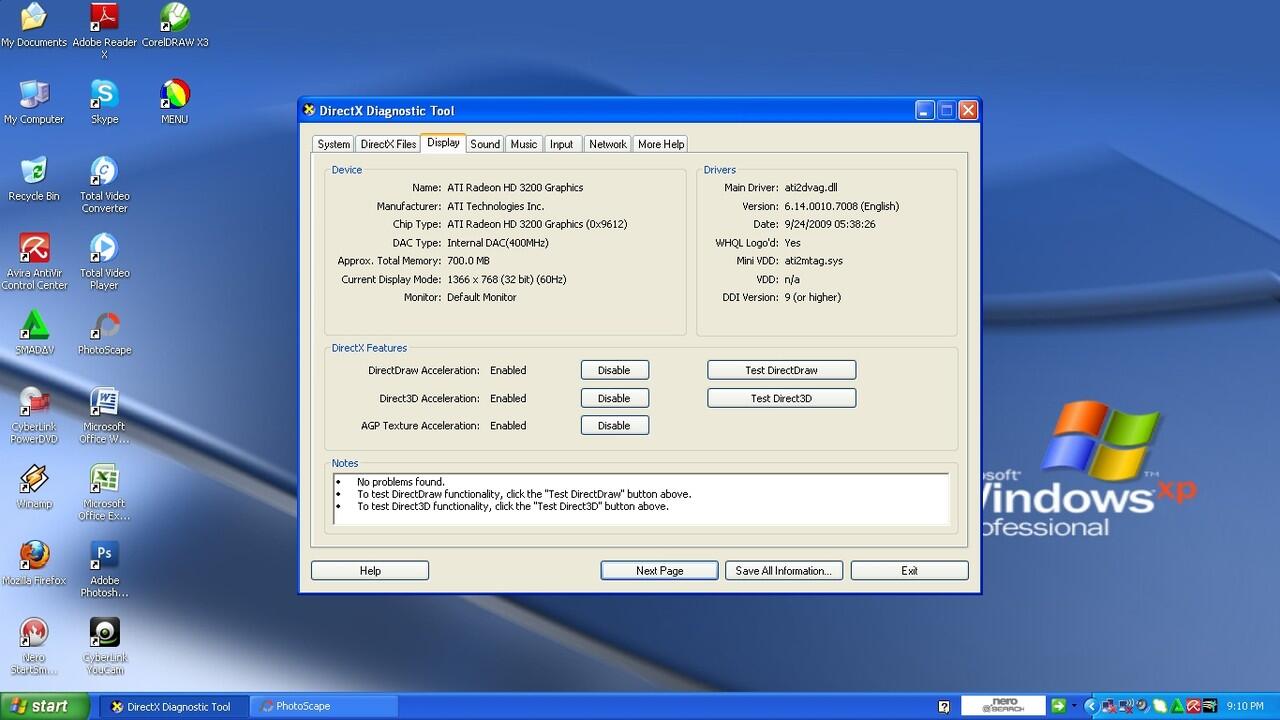Launch Adobe Photoshop shortcut
The image size is (1280, 720).
[104, 569]
